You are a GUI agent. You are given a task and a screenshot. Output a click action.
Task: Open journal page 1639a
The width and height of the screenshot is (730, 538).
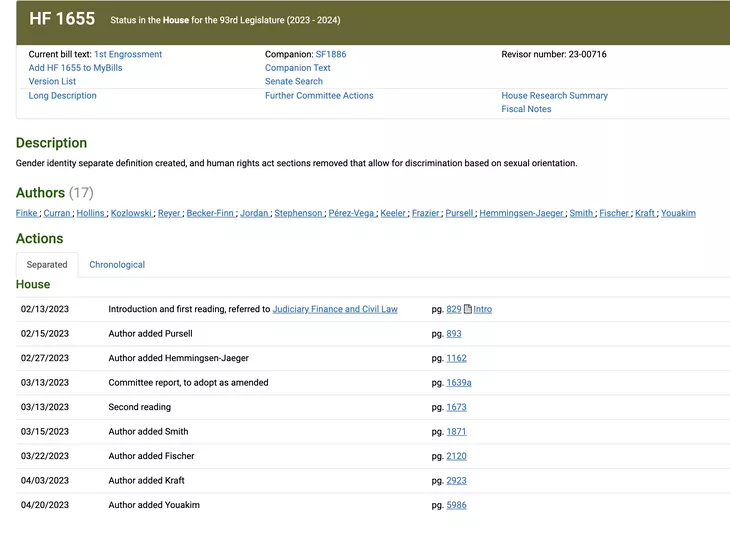point(459,383)
